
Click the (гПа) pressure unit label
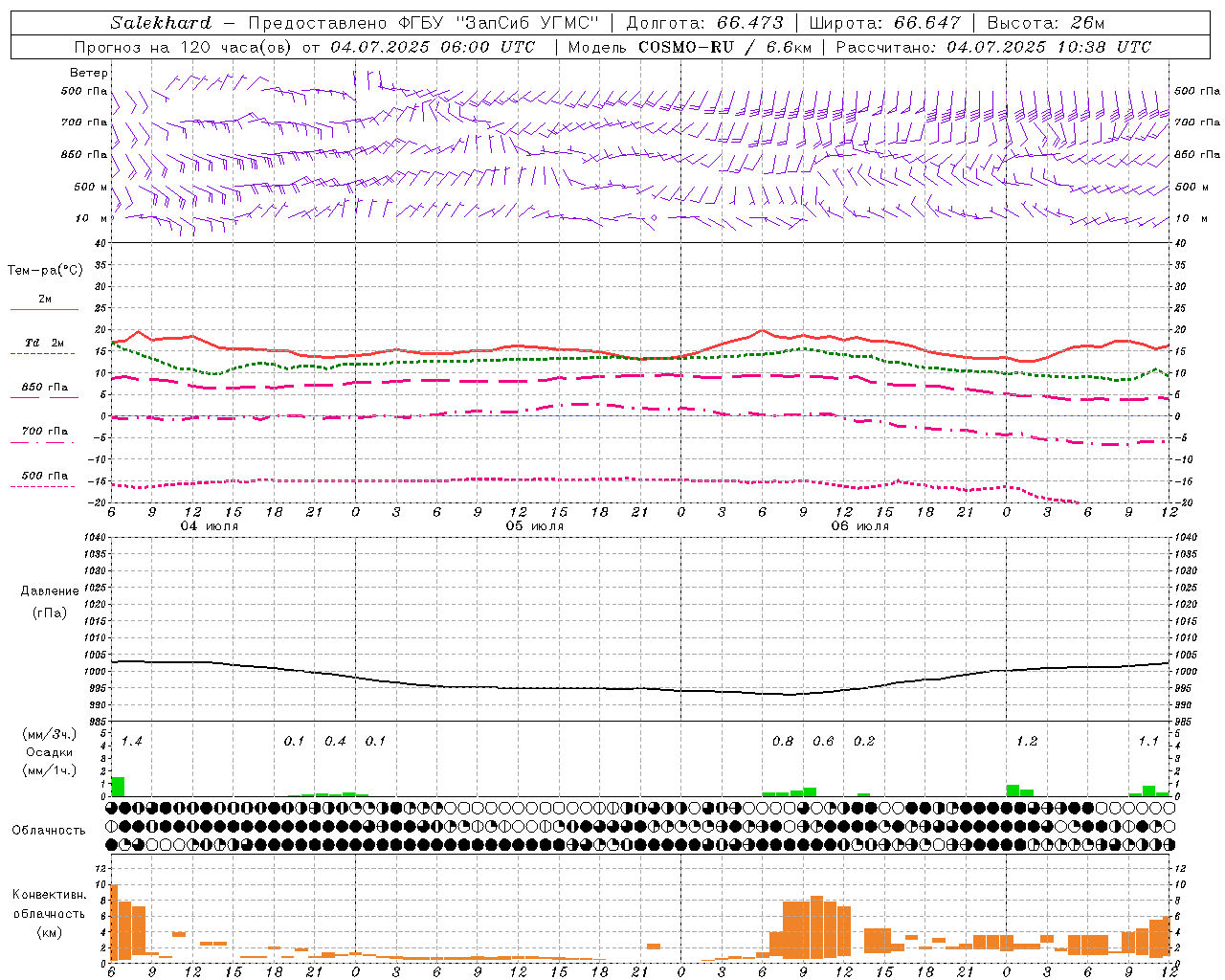click(50, 612)
